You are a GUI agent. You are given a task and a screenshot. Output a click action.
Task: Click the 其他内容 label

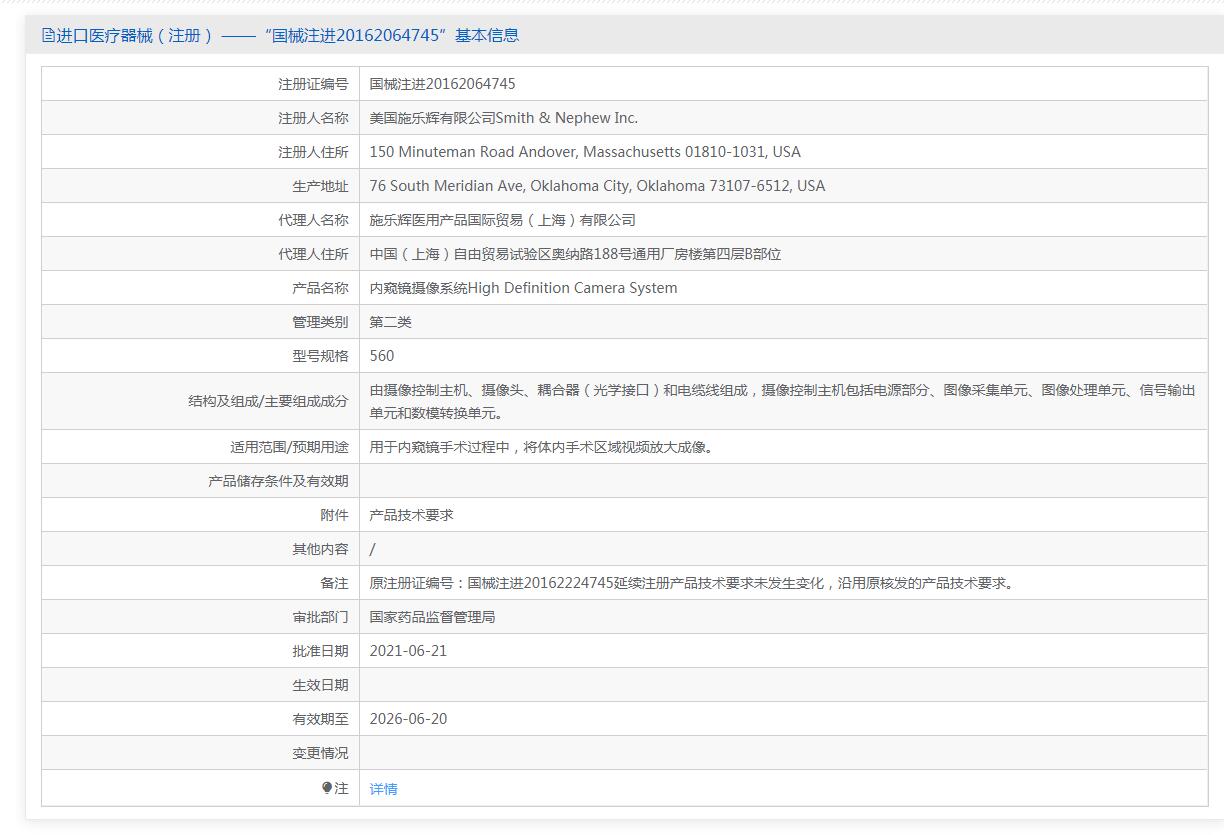tap(320, 549)
